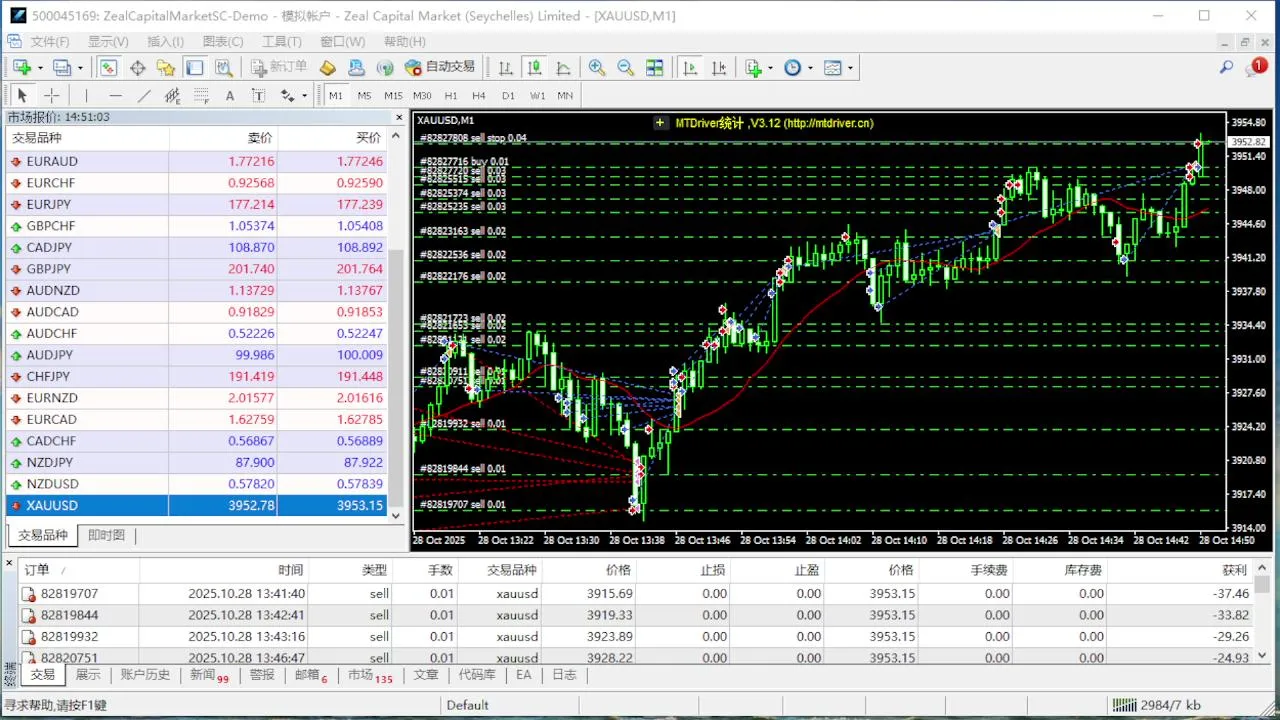Open the 邮箱 tab
Image resolution: width=1280 pixels, height=720 pixels.
point(310,675)
